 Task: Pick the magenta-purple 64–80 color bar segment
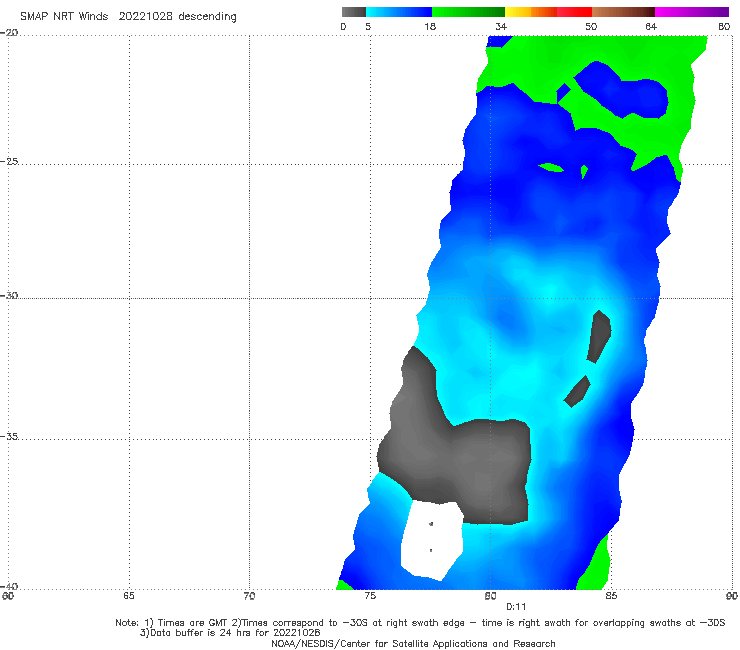(692, 12)
